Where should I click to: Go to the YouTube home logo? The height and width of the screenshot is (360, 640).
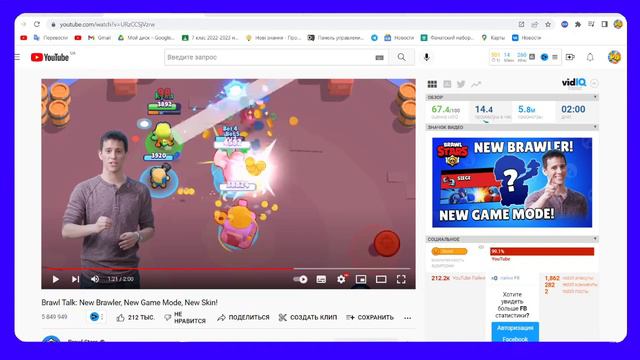pyautogui.click(x=50, y=58)
